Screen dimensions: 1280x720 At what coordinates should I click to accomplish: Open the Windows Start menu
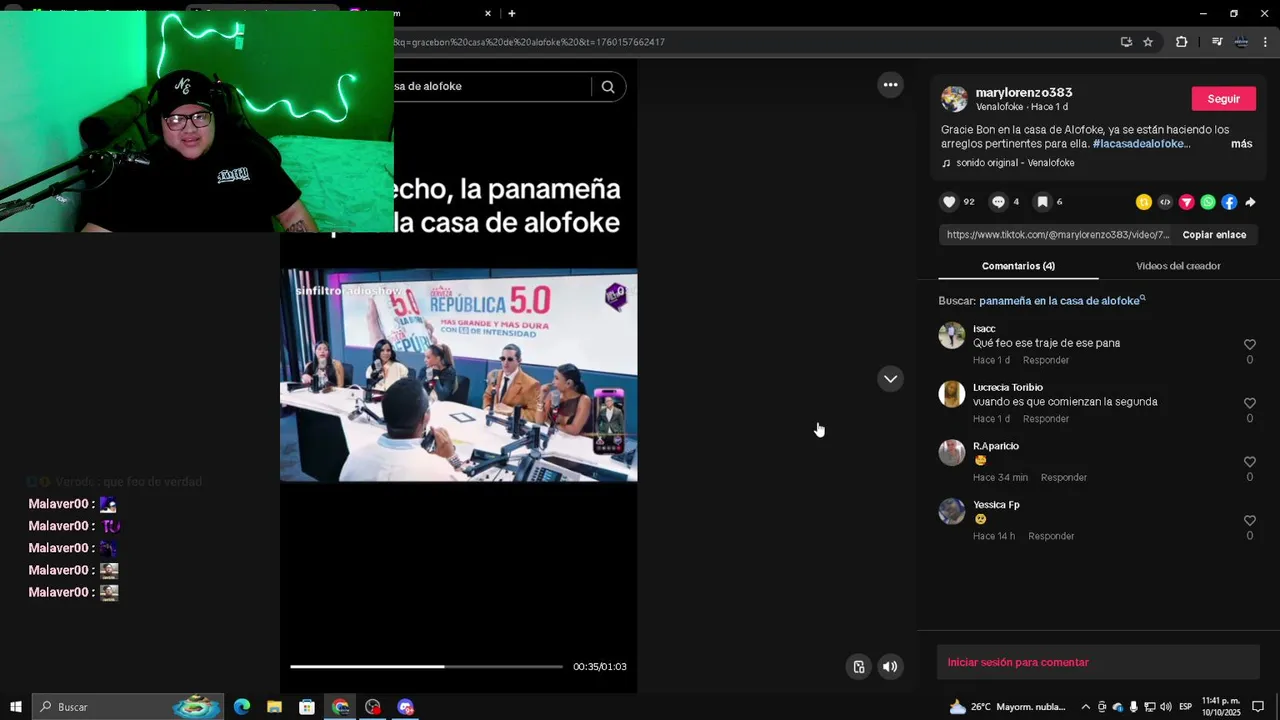(15, 707)
